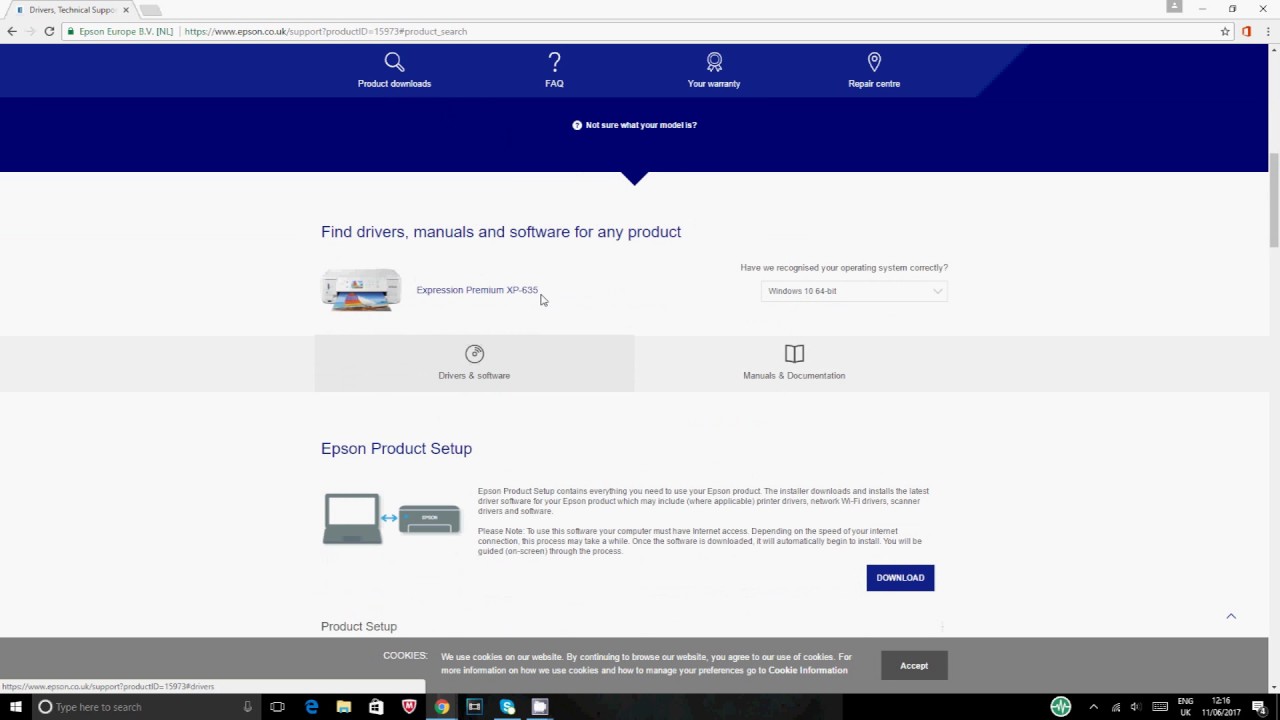
Task: Open File Explorer from taskbar
Action: point(344,707)
